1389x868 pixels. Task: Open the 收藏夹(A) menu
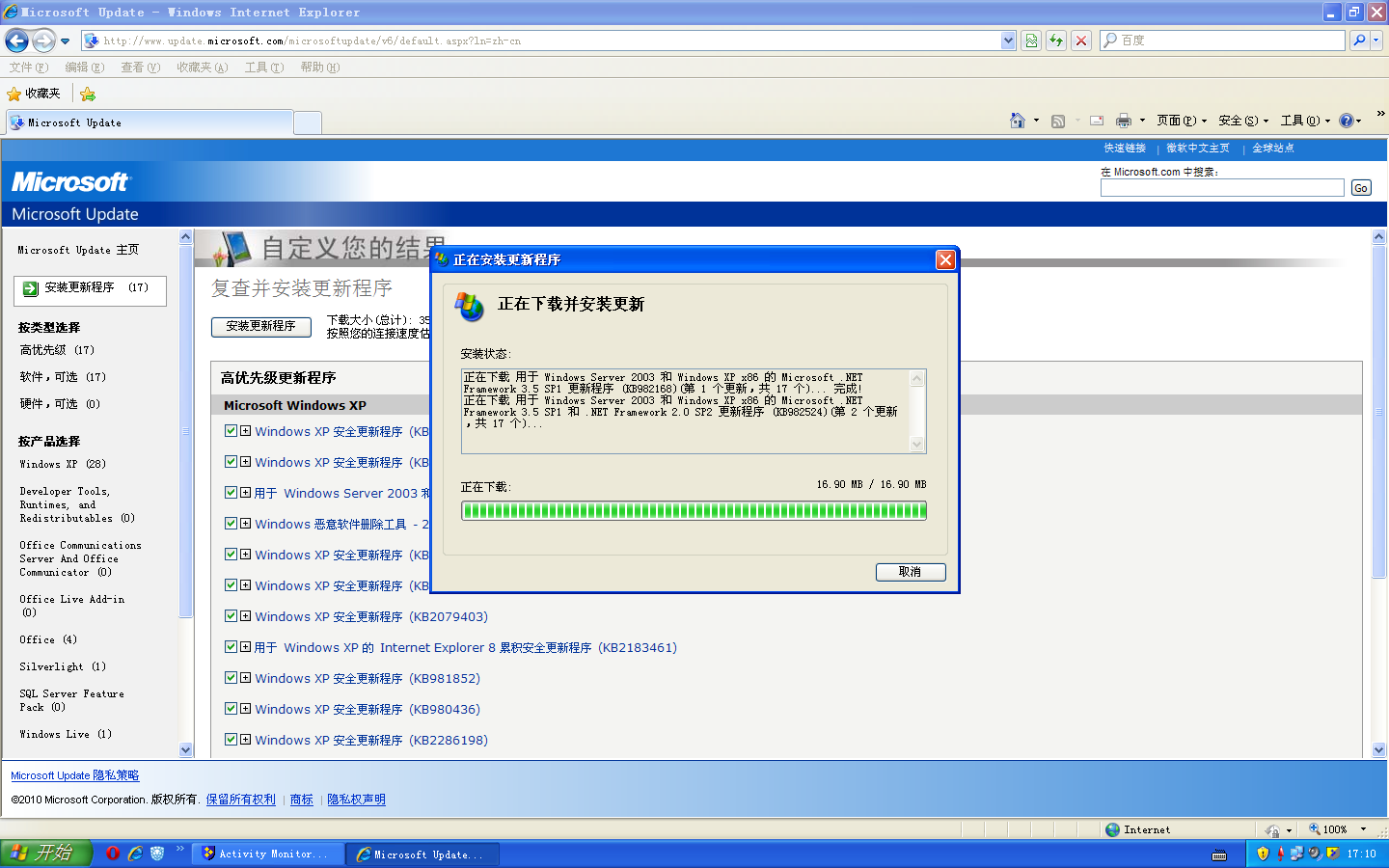click(x=203, y=68)
